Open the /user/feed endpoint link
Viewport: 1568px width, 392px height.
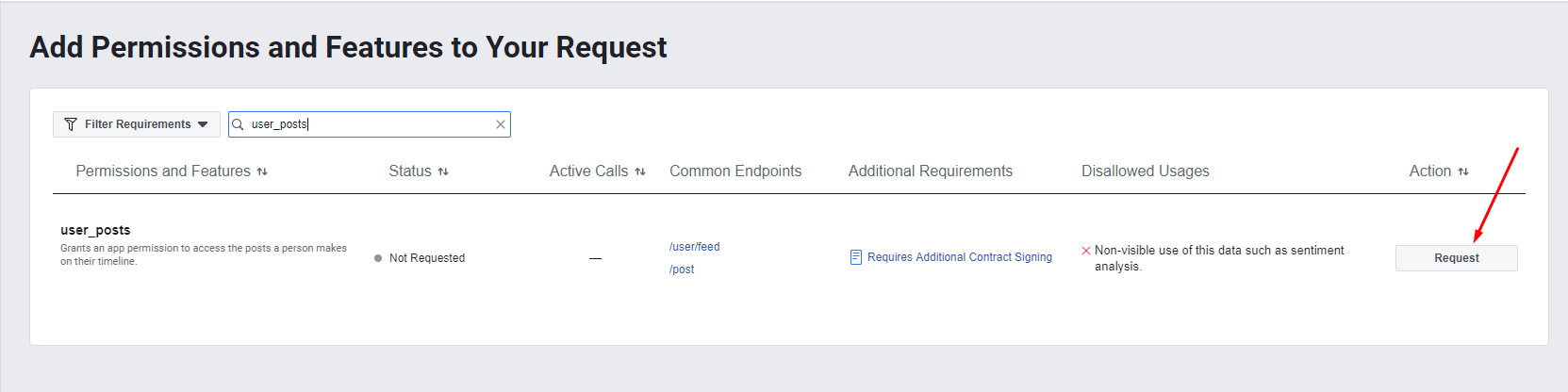tap(695, 247)
